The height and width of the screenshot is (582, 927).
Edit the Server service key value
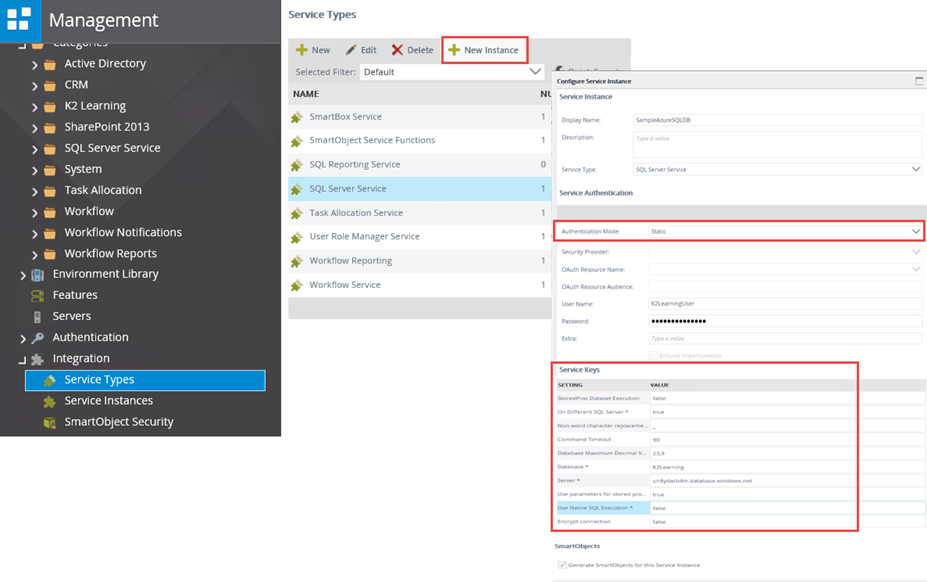click(787, 480)
